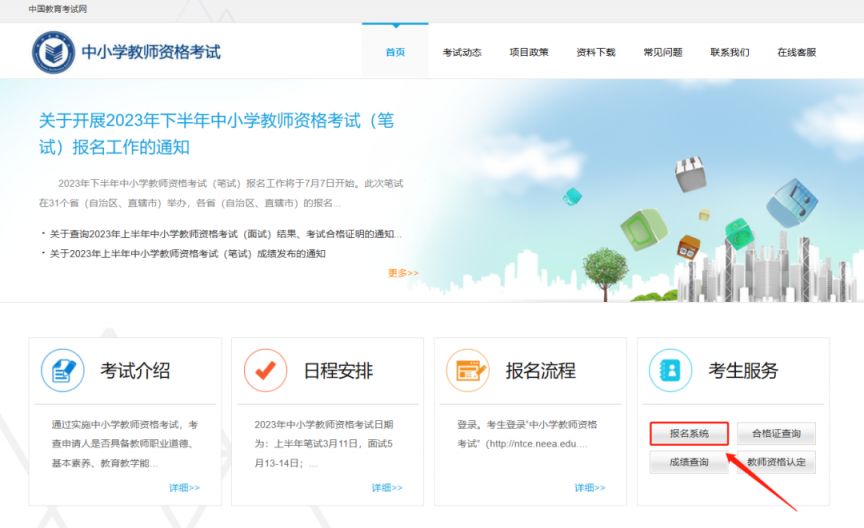Open the 面试结果、考试合格证明 notice link
The image size is (864, 528).
pos(226,234)
